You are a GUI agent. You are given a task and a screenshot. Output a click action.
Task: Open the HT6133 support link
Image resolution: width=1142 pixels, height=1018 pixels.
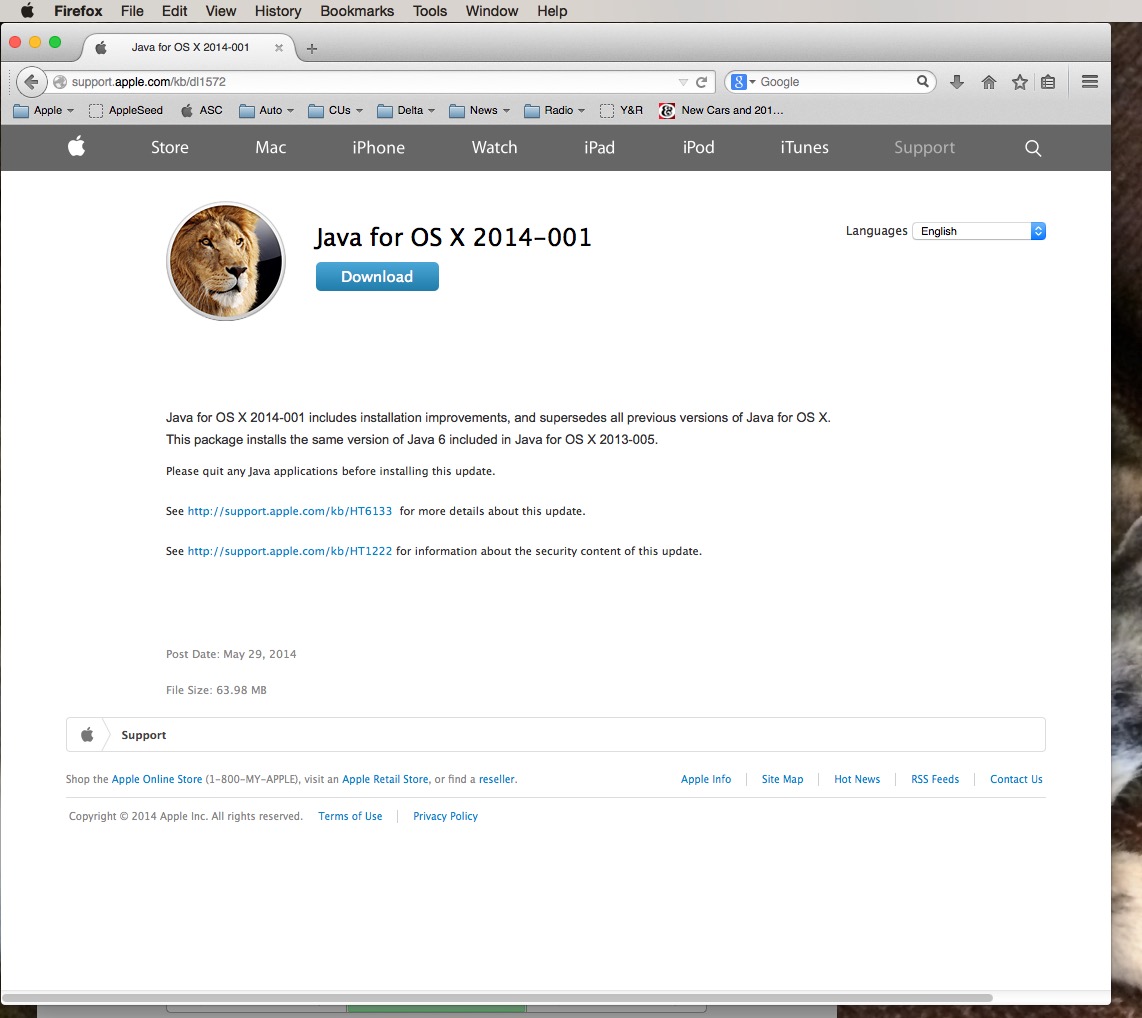coord(290,511)
